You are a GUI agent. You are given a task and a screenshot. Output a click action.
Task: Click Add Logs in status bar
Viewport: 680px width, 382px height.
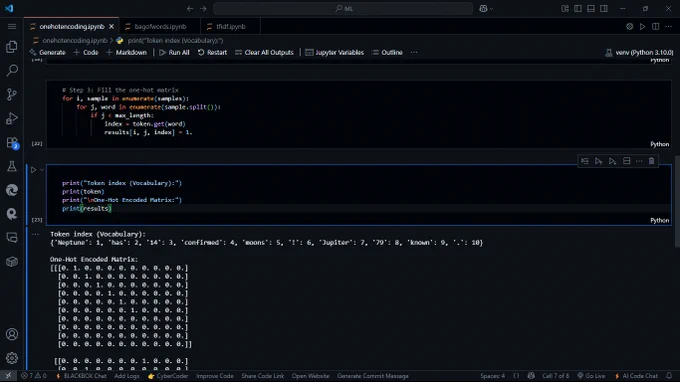point(127,376)
